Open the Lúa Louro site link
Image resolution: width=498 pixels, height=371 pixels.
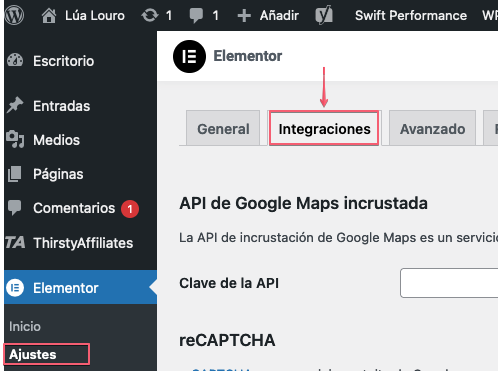[95, 16]
